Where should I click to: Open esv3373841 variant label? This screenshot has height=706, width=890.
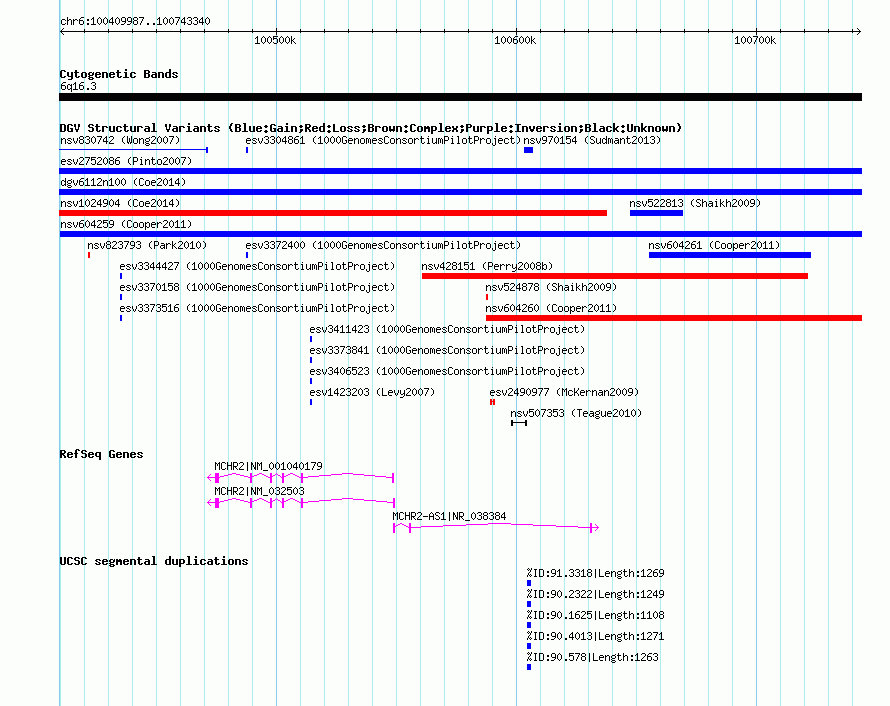[x=447, y=350]
